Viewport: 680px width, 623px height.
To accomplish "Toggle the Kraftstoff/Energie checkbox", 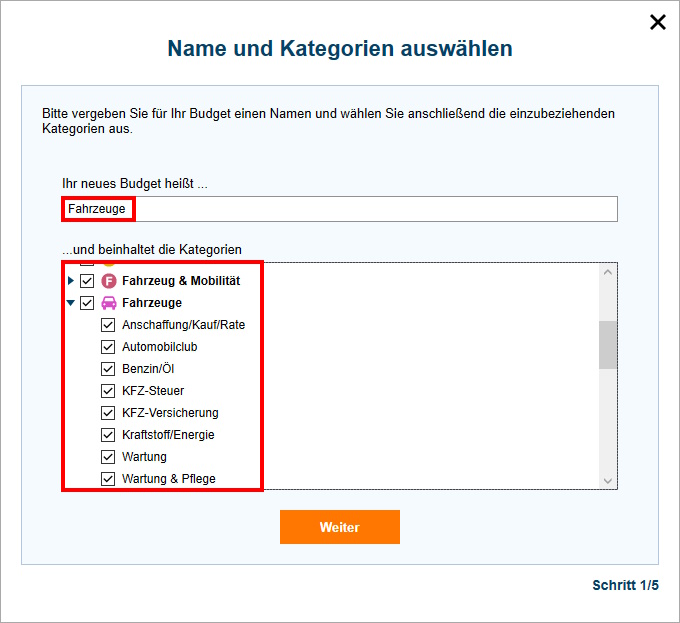I will point(108,435).
